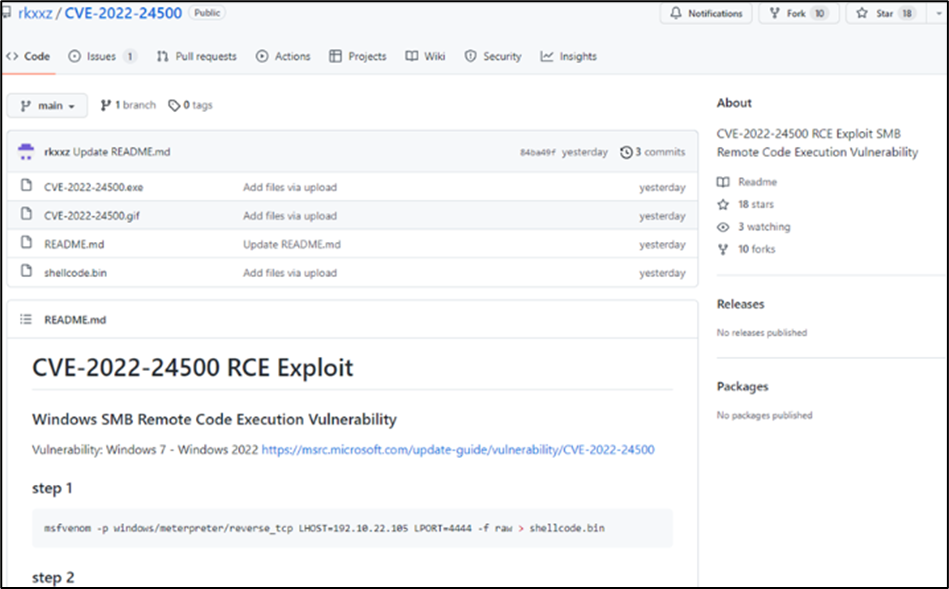Click the table icon on Projects tab

point(335,56)
